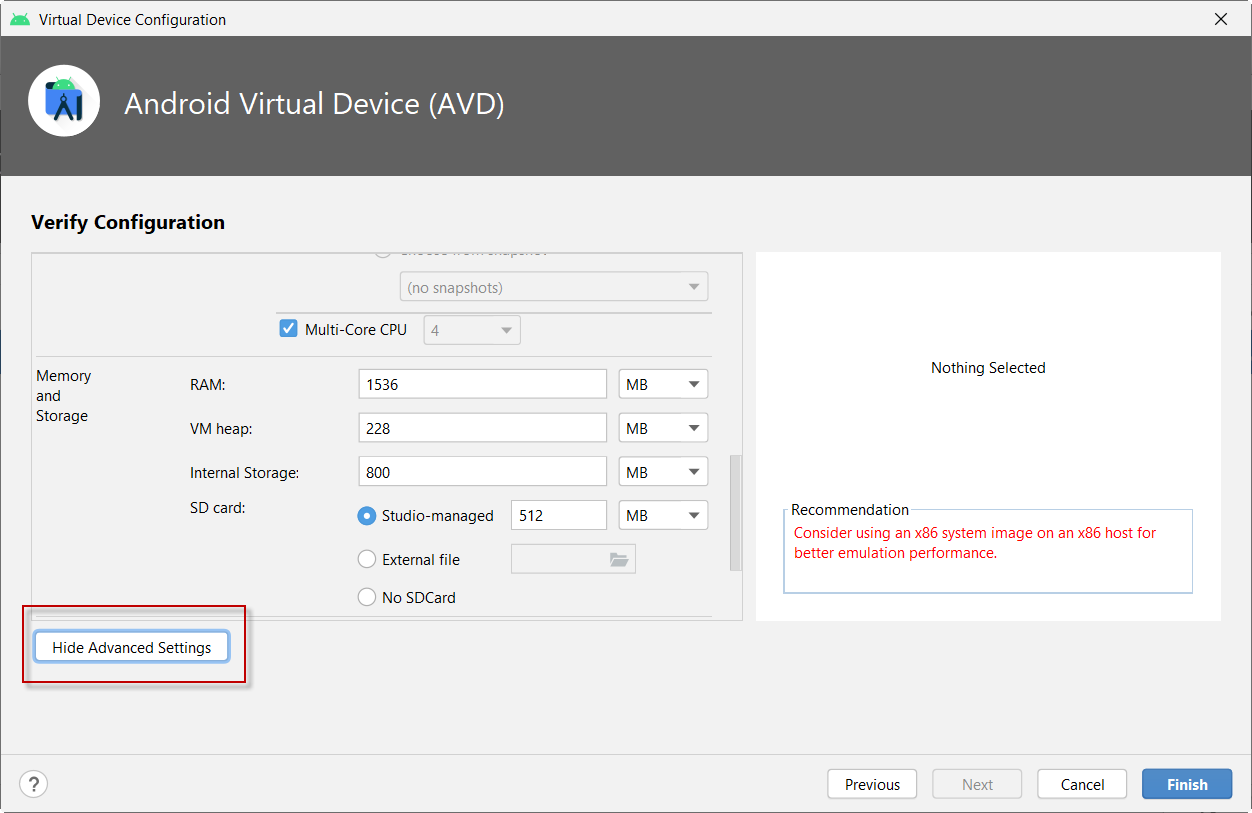Click the RAM: label

point(208,384)
